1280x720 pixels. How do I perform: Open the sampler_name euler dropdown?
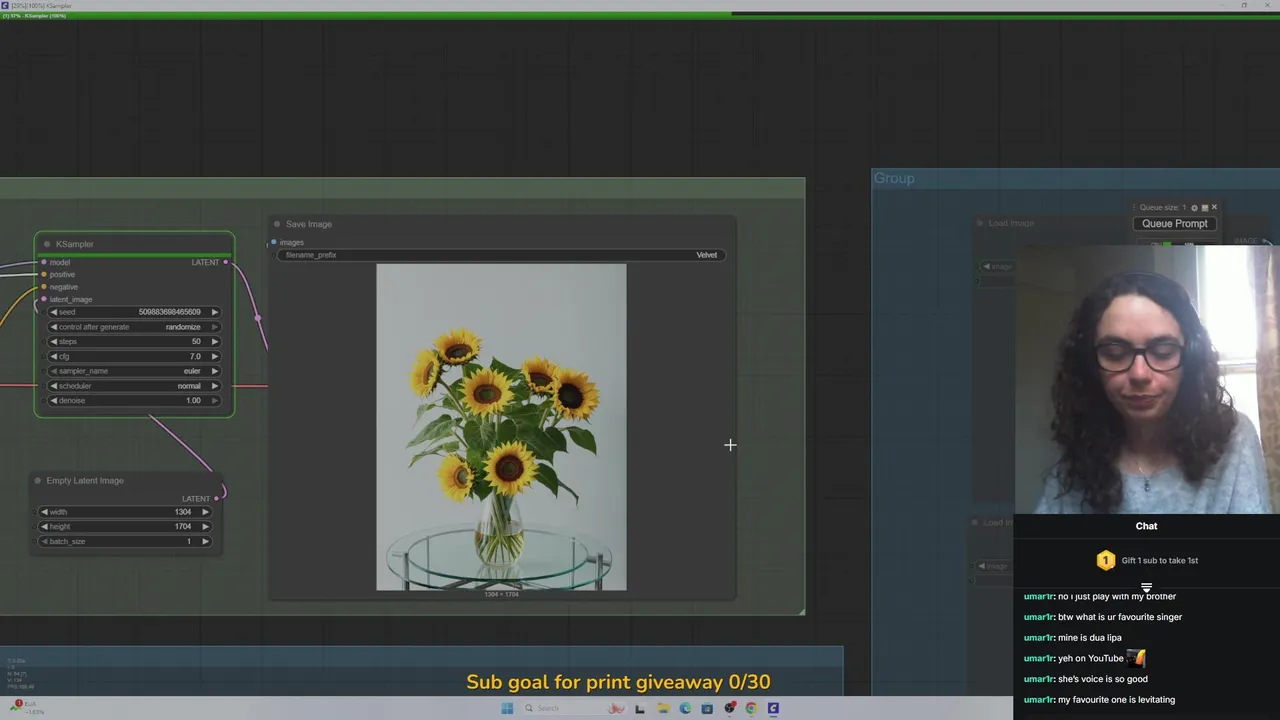134,371
